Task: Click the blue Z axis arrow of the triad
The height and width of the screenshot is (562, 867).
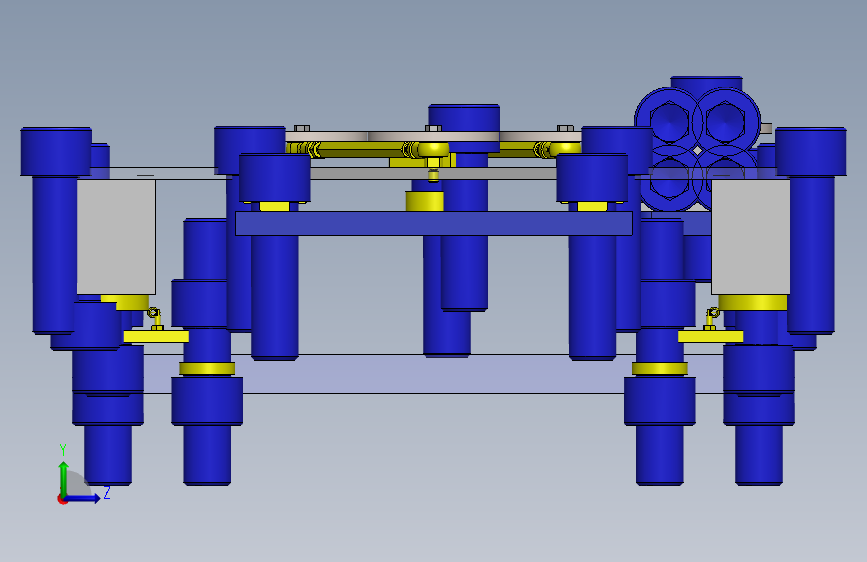Action: 83,498
